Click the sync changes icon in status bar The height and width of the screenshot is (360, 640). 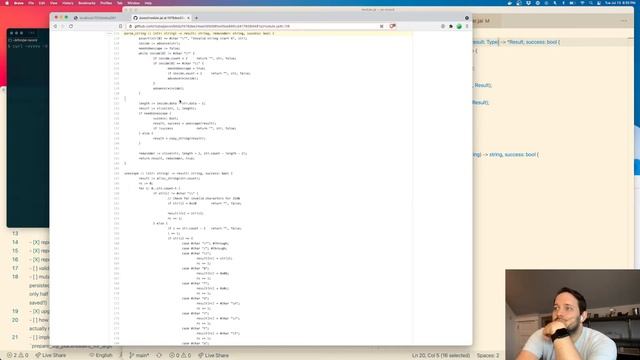tap(159, 356)
